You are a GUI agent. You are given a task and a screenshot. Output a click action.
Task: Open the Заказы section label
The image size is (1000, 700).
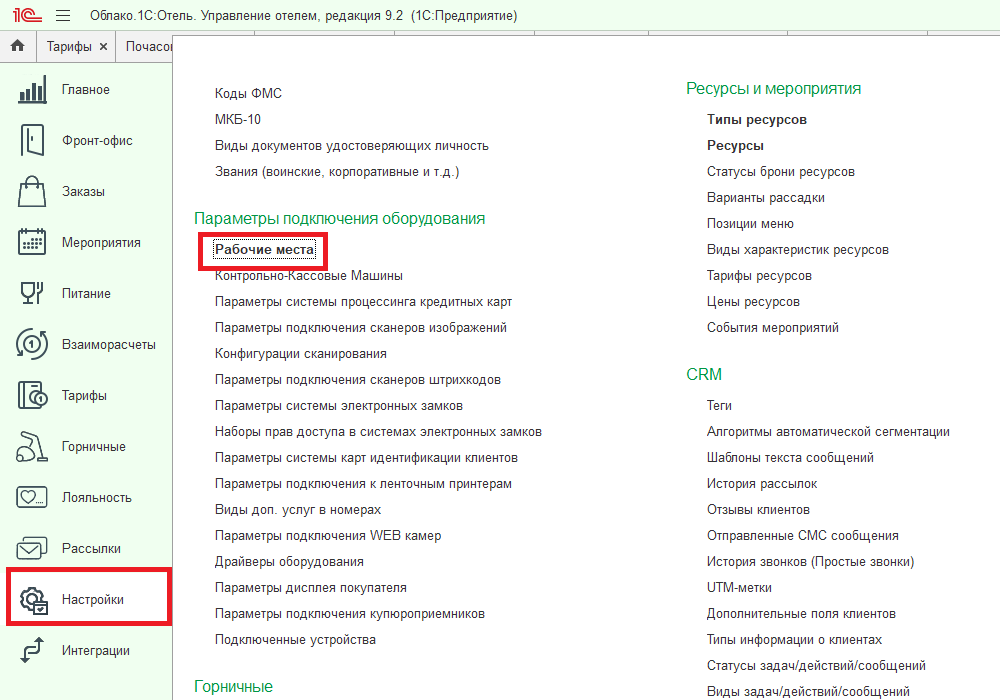pos(83,192)
